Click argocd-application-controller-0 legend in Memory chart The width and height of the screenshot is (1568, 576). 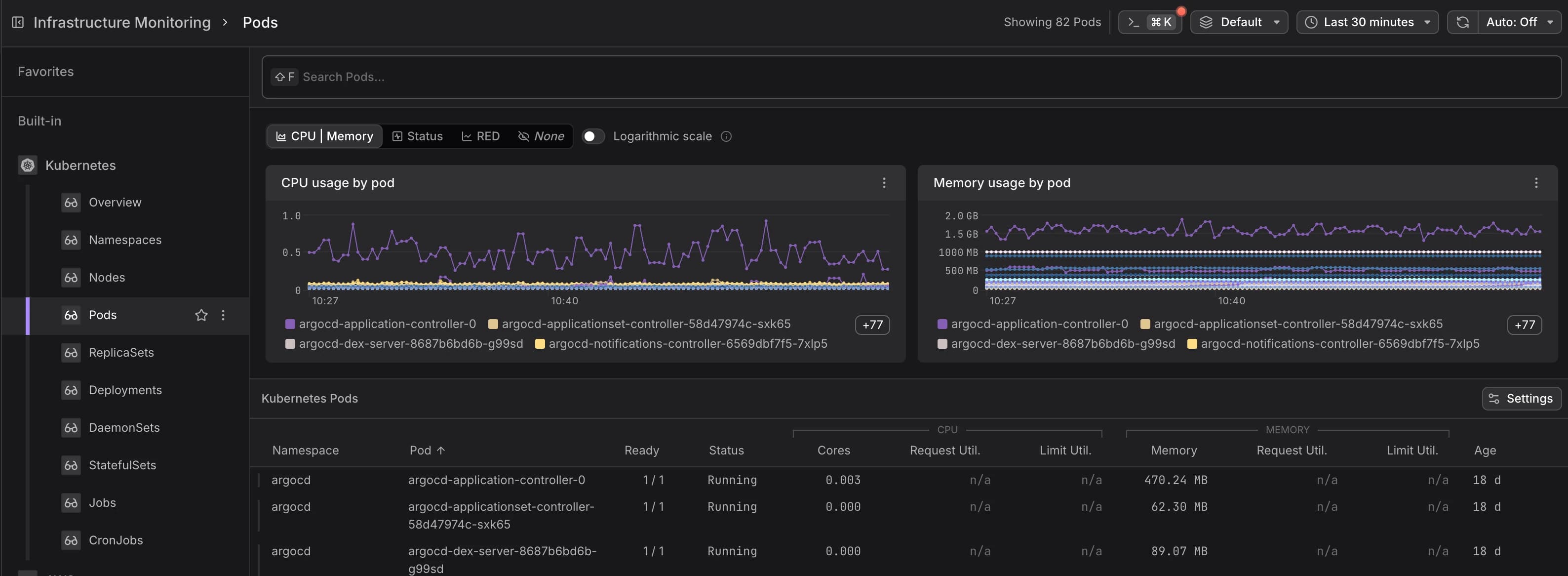pyautogui.click(x=1032, y=325)
